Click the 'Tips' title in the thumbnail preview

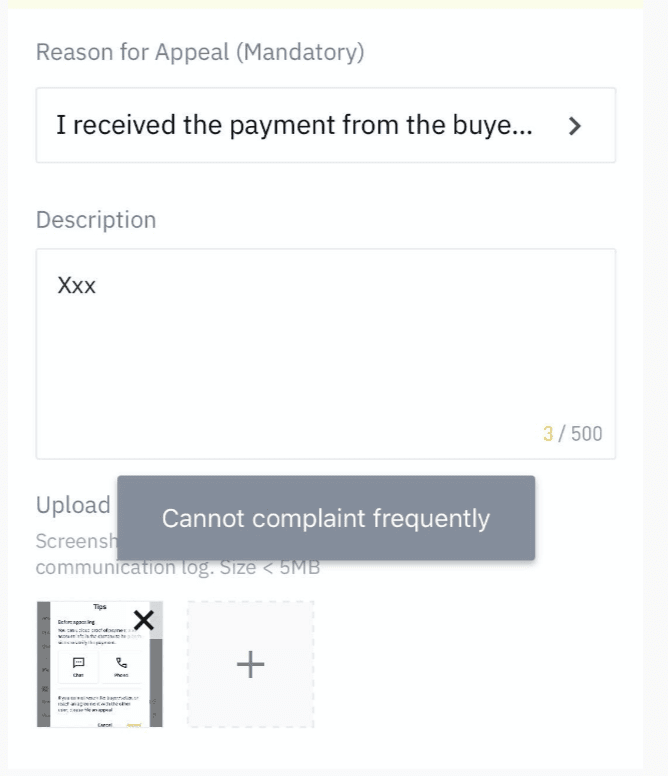[x=100, y=607]
